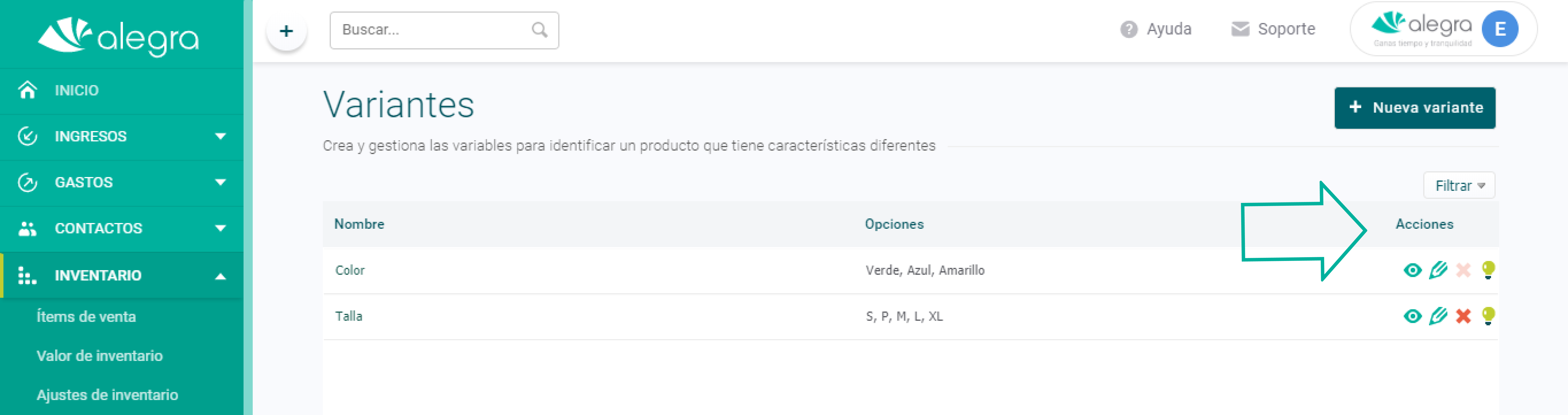The height and width of the screenshot is (415, 1568).
Task: Toggle the Color variant lightbulb status
Action: [1488, 270]
